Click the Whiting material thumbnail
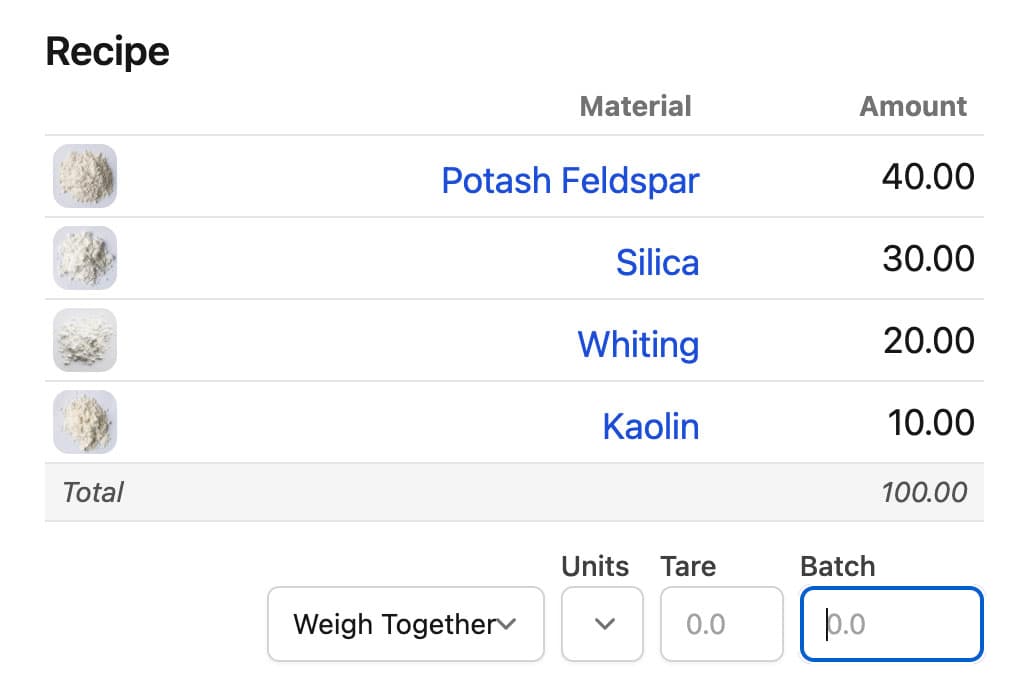 [85, 341]
